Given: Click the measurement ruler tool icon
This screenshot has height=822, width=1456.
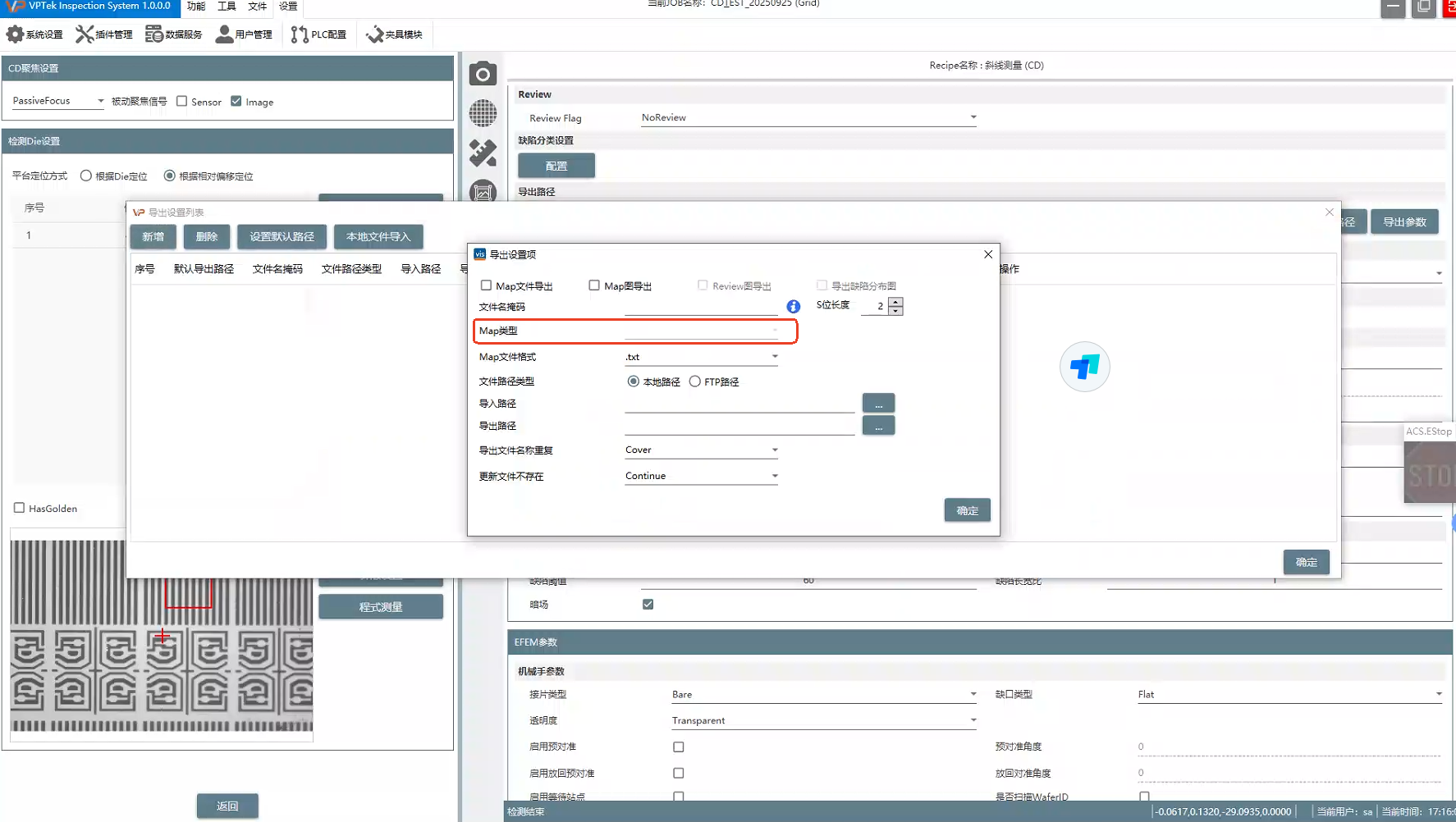Looking at the screenshot, I should pyautogui.click(x=483, y=153).
